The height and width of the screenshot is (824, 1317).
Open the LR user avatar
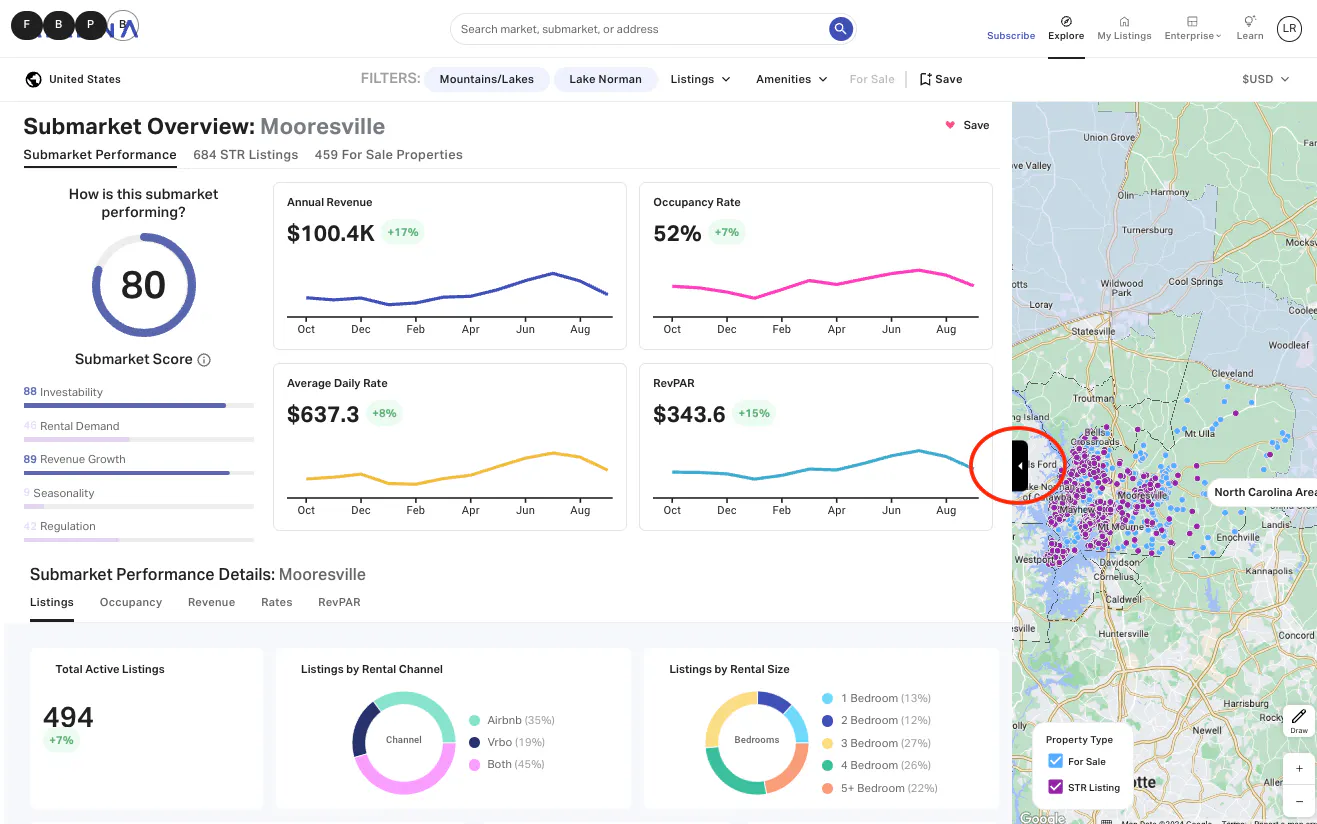point(1290,29)
